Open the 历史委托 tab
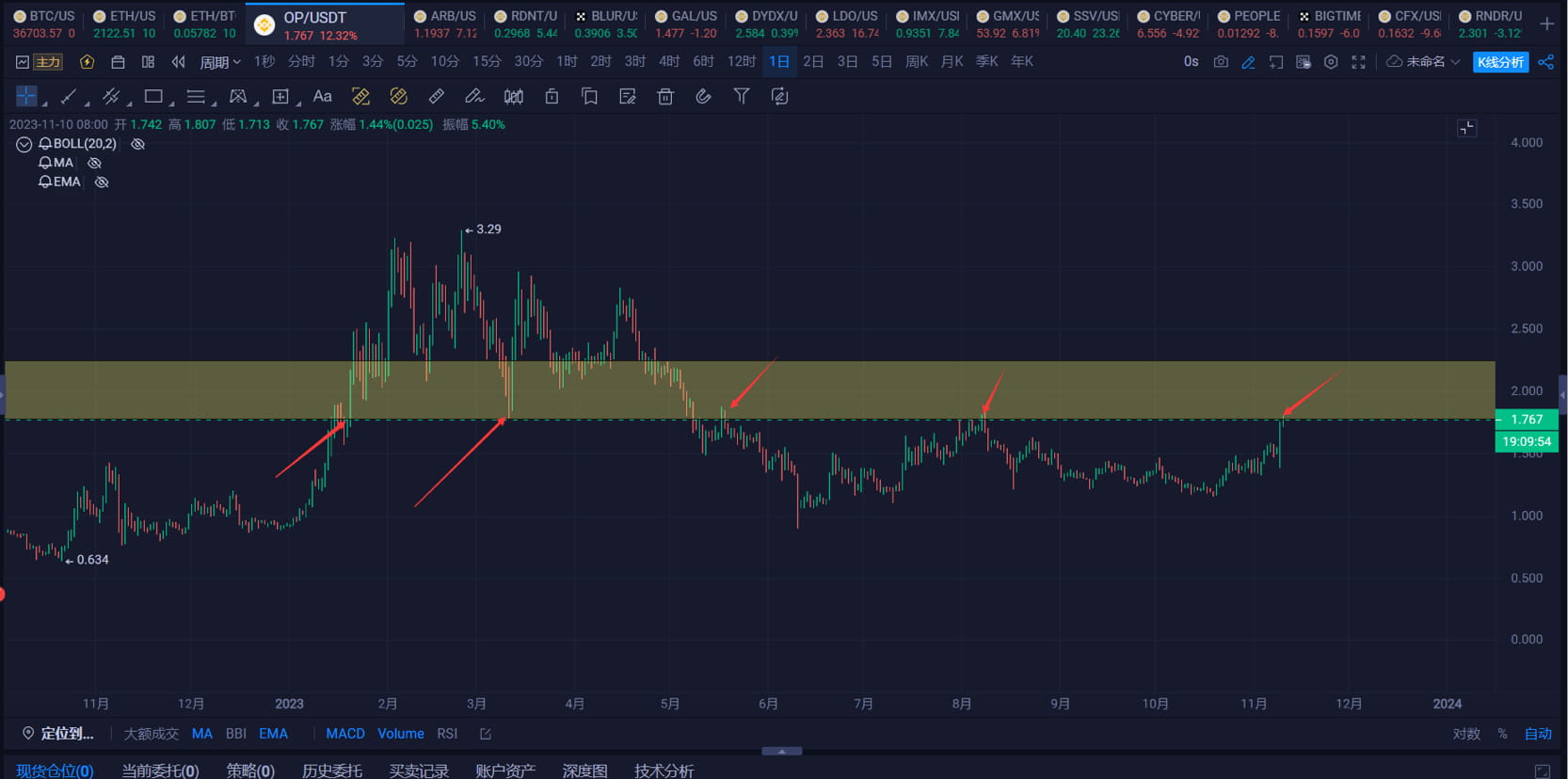Image resolution: width=1568 pixels, height=779 pixels. click(332, 771)
